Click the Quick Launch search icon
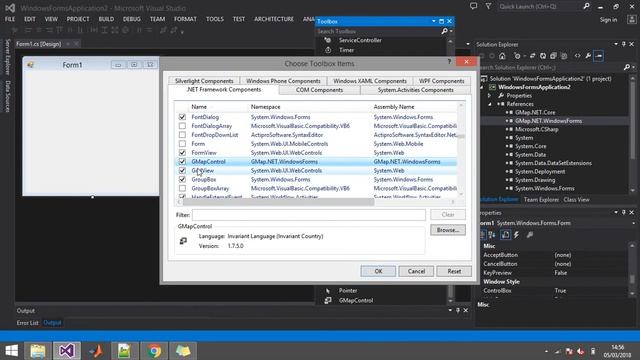This screenshot has height=360, width=640. click(586, 6)
